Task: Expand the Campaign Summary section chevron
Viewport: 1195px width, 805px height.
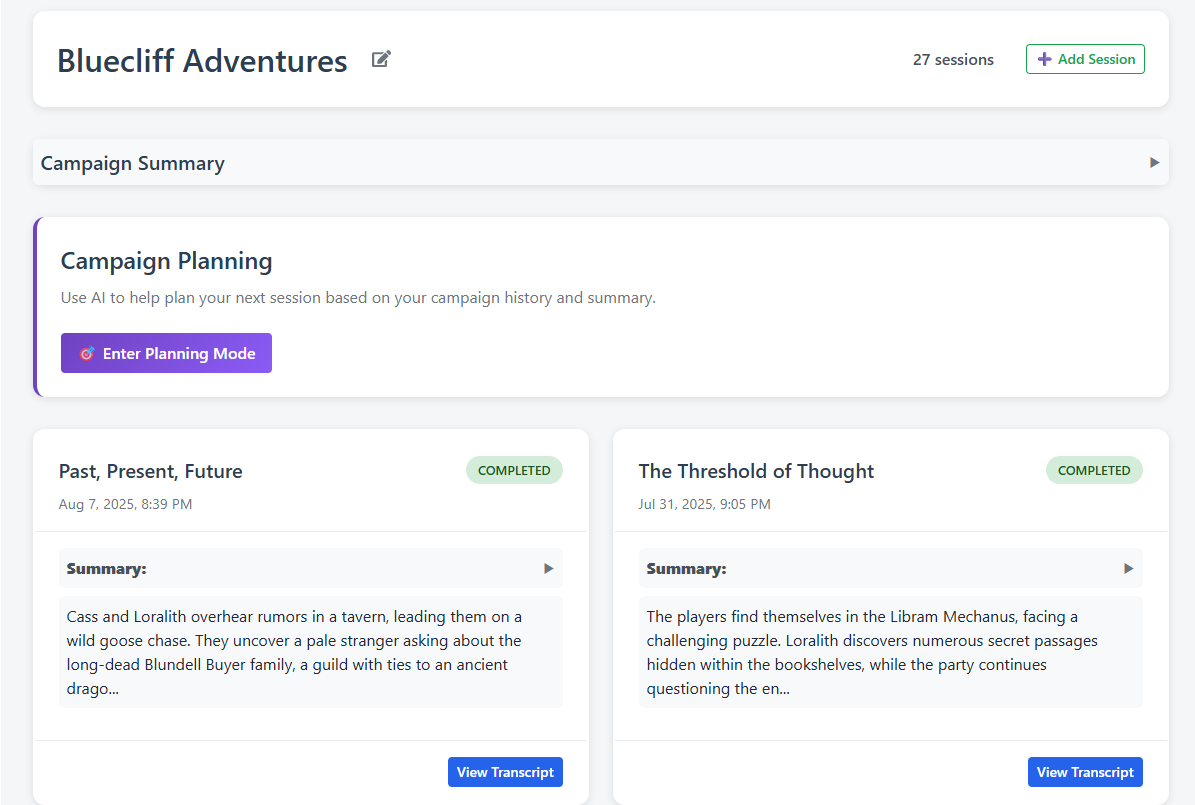Action: (x=1155, y=162)
